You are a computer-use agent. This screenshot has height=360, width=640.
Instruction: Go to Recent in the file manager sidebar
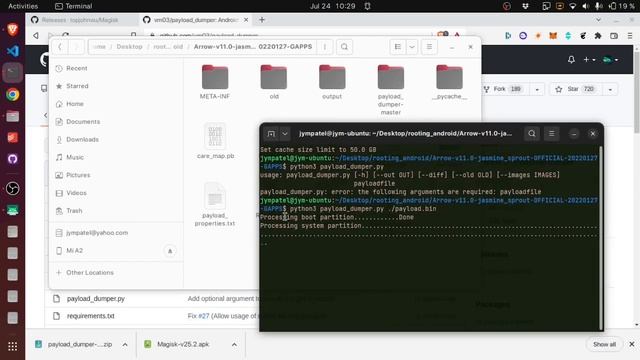[77, 68]
